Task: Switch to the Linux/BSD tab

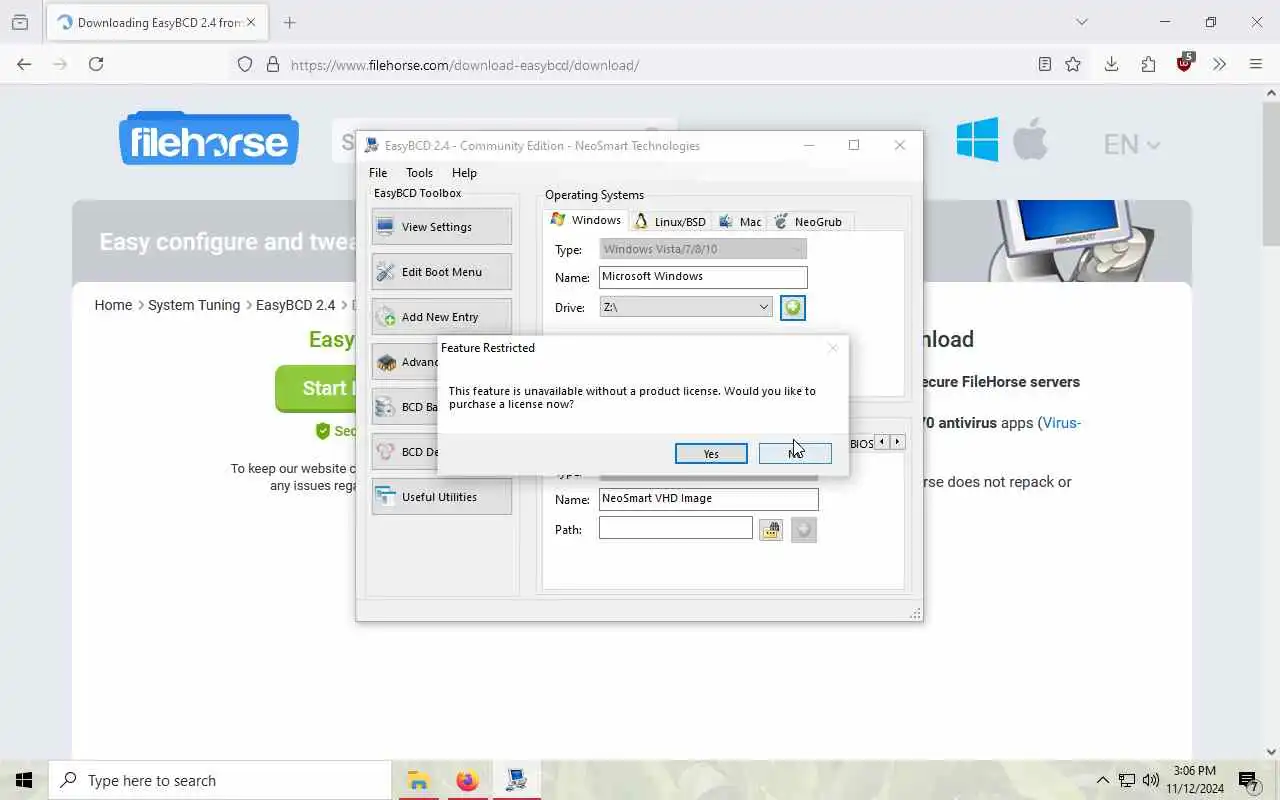Action: pos(670,222)
